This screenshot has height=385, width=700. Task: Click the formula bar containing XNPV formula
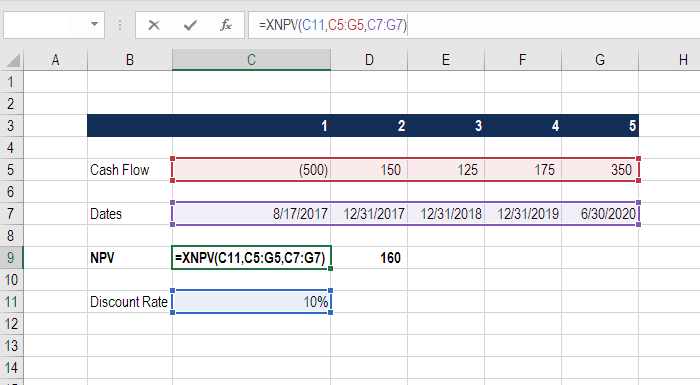[474, 25]
